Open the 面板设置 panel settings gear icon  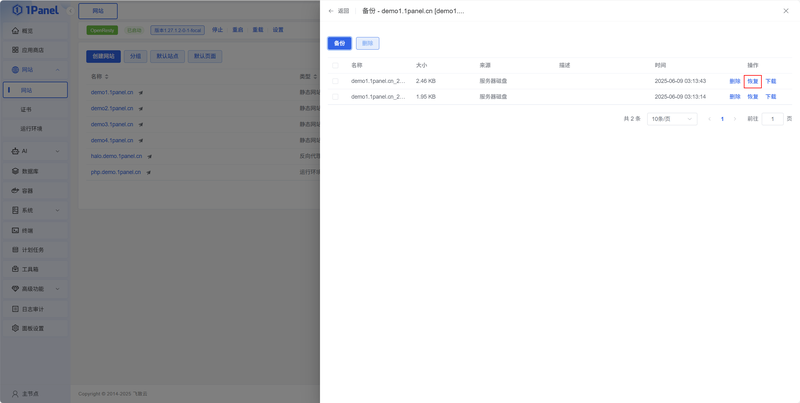pos(15,329)
